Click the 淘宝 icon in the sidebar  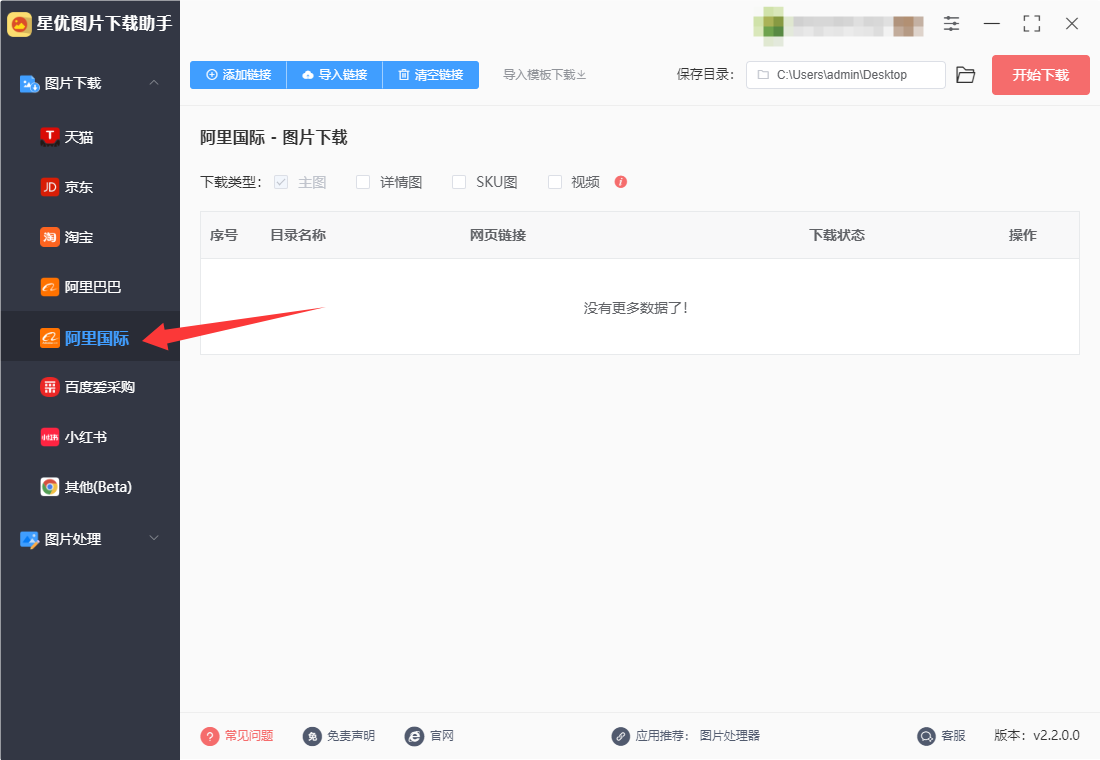click(x=49, y=237)
